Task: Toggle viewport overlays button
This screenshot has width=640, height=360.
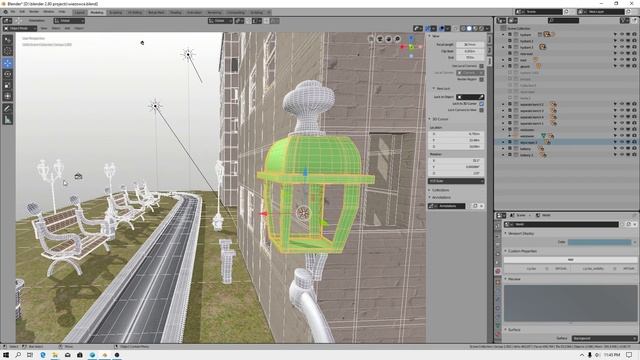Action: click(x=442, y=28)
